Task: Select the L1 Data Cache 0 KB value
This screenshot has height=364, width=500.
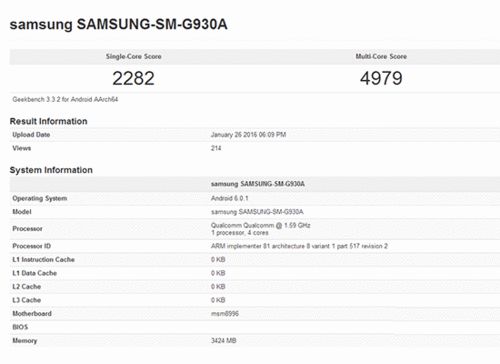Action: tap(218, 273)
